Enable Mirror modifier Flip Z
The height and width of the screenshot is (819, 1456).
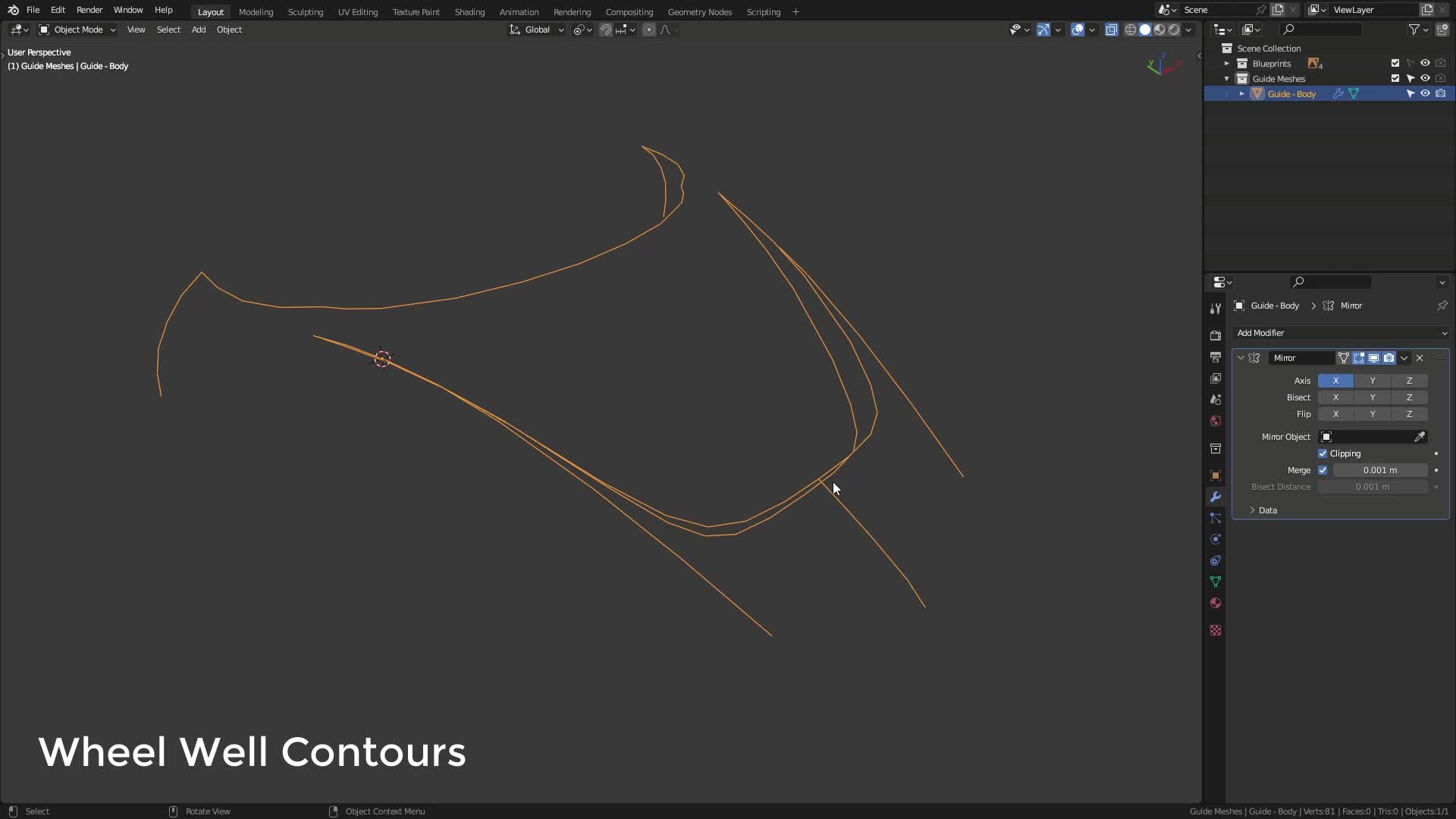click(1410, 414)
